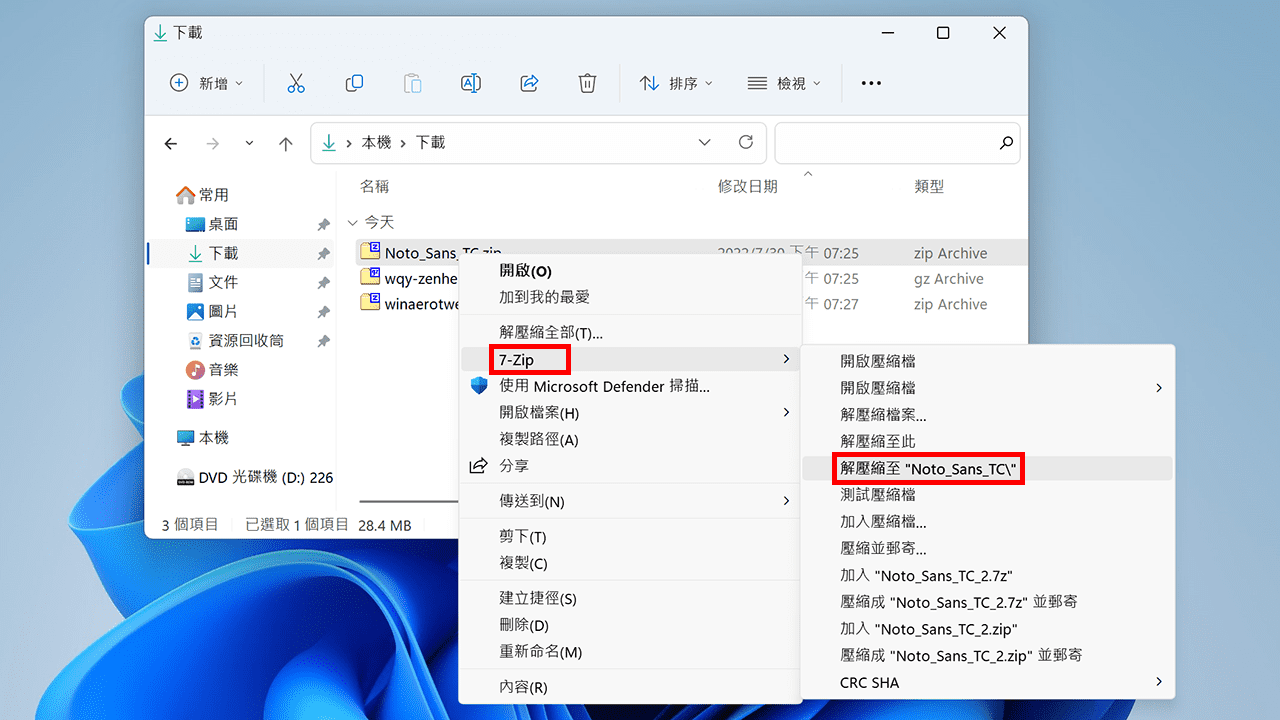Open the 排序 (Sort) dropdown
Screen dimensions: 1280x720
pyautogui.click(x=676, y=83)
